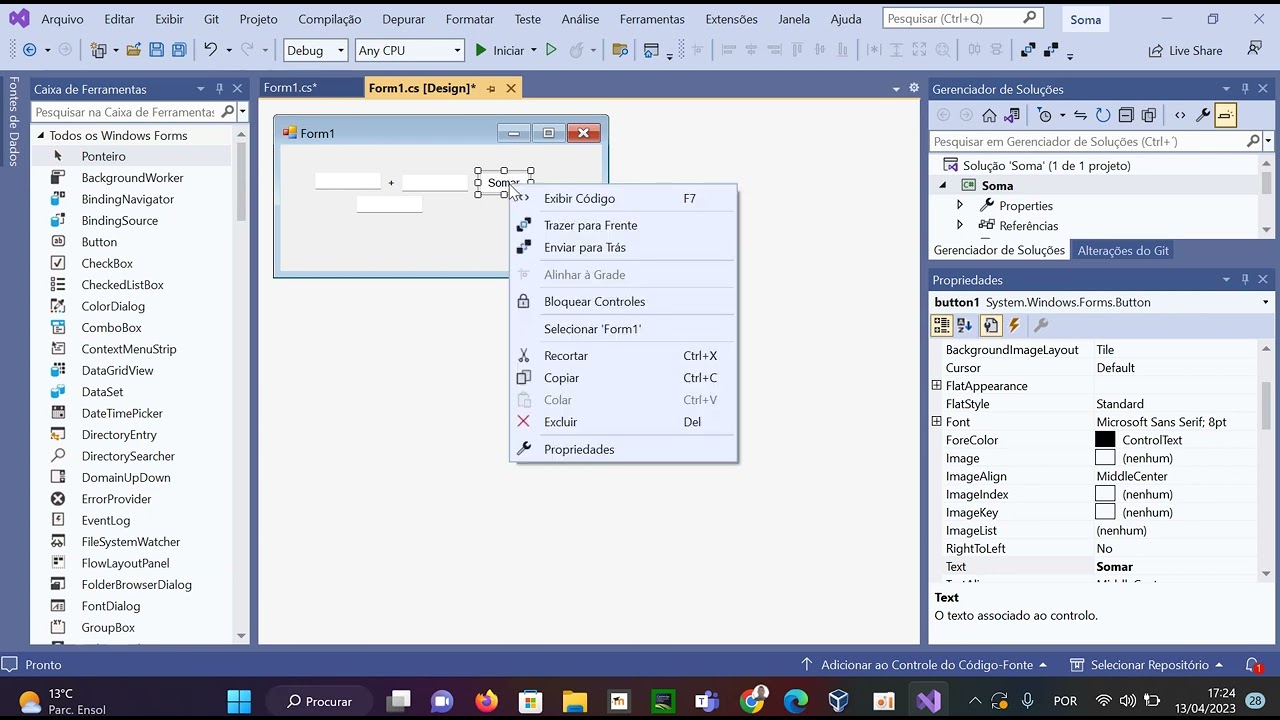Select Bloquear Controles in the context menu

(624, 301)
